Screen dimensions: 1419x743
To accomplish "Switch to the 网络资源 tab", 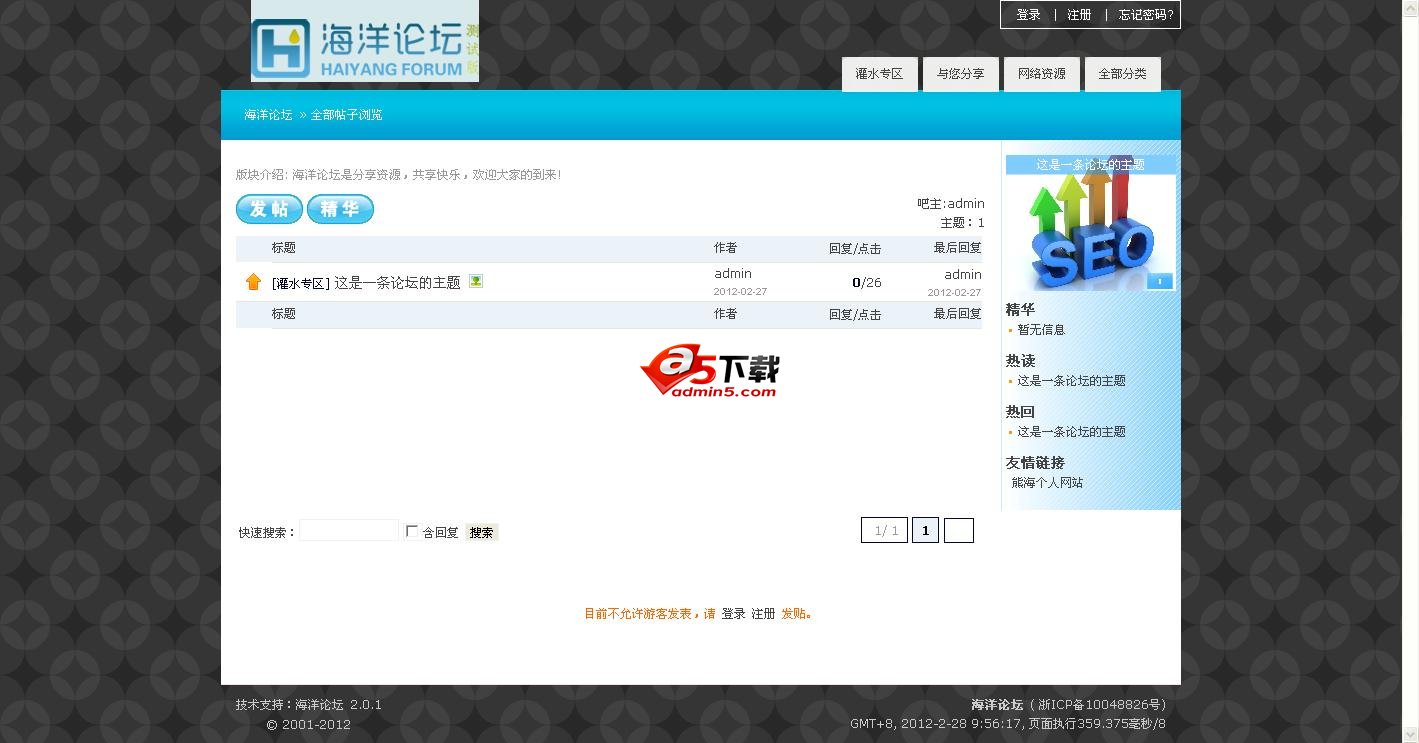I will [1041, 74].
